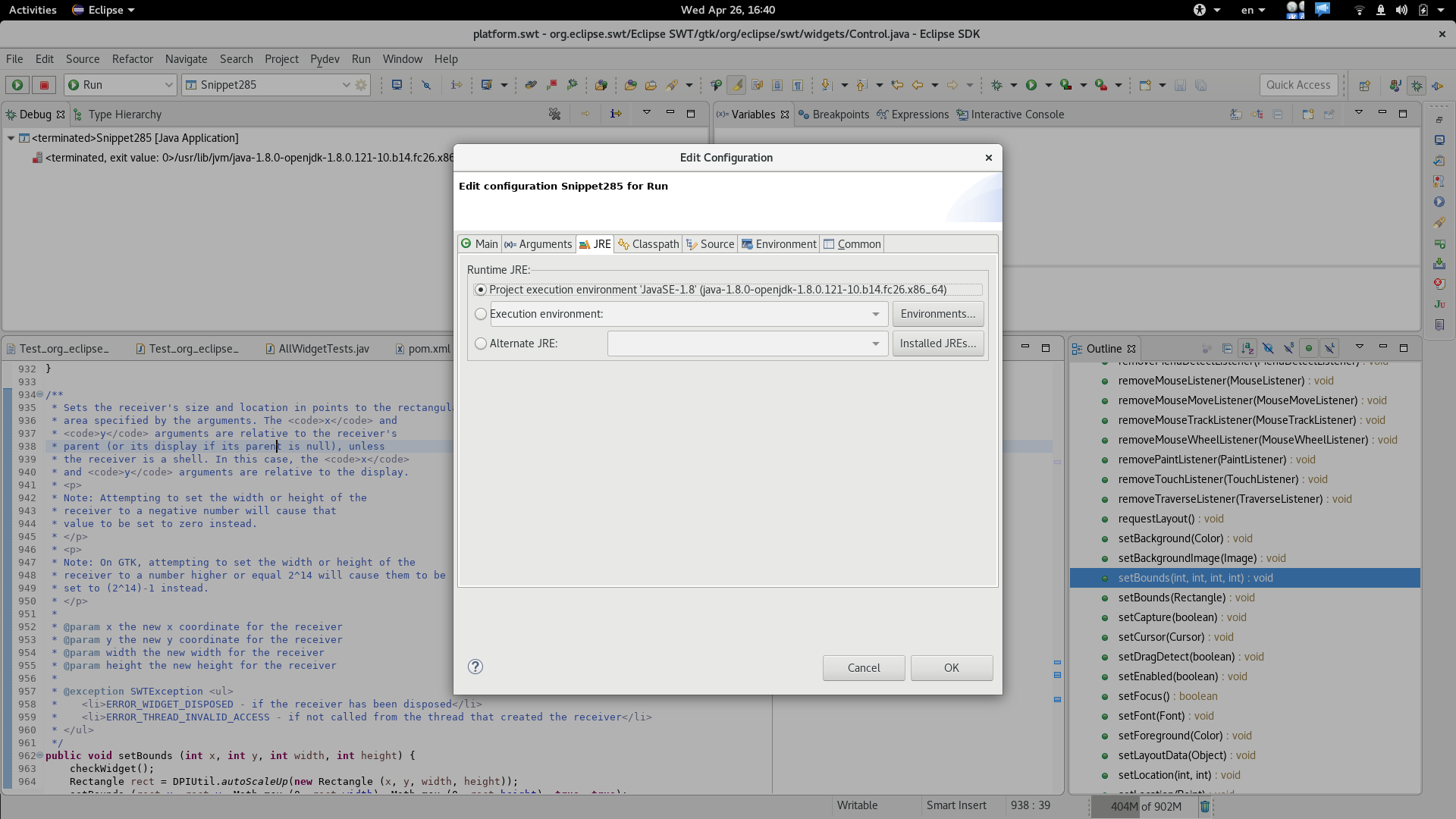Image resolution: width=1456 pixels, height=819 pixels.
Task: Toggle the Mark Occurrences highlighter icon
Action: (x=736, y=85)
